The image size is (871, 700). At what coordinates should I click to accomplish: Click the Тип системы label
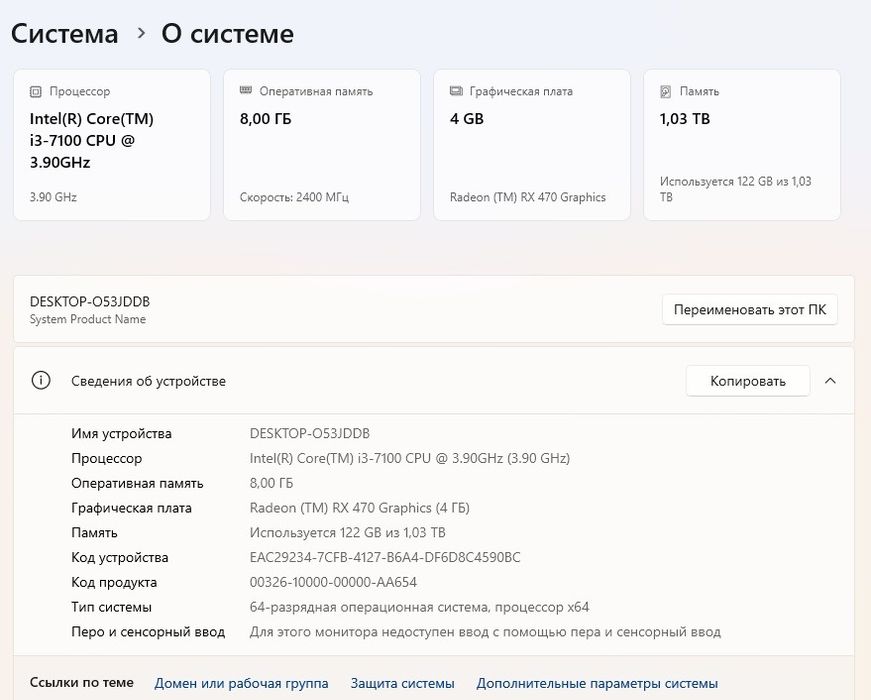tap(111, 607)
